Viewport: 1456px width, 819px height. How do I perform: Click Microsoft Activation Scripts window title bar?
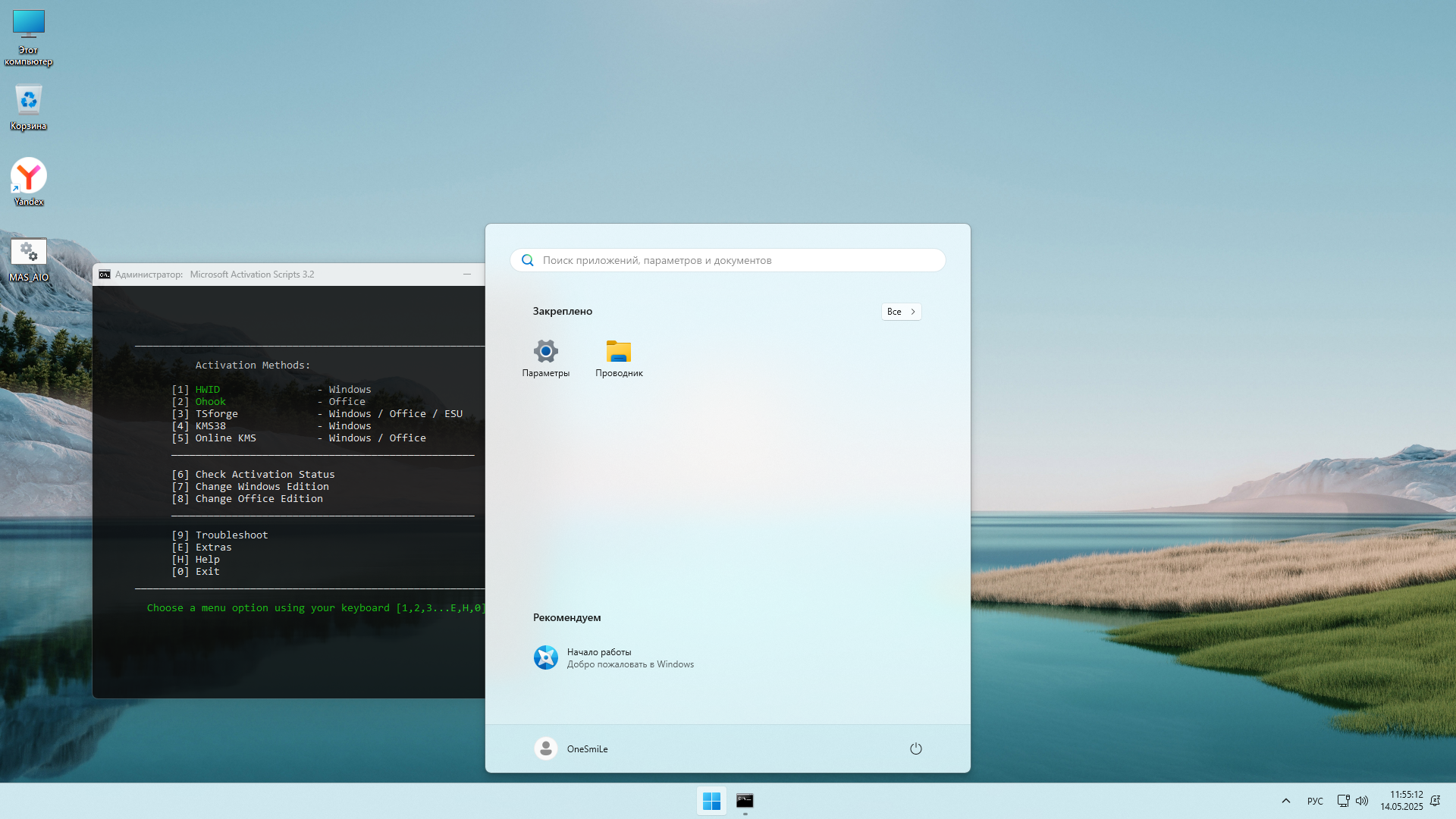(288, 275)
